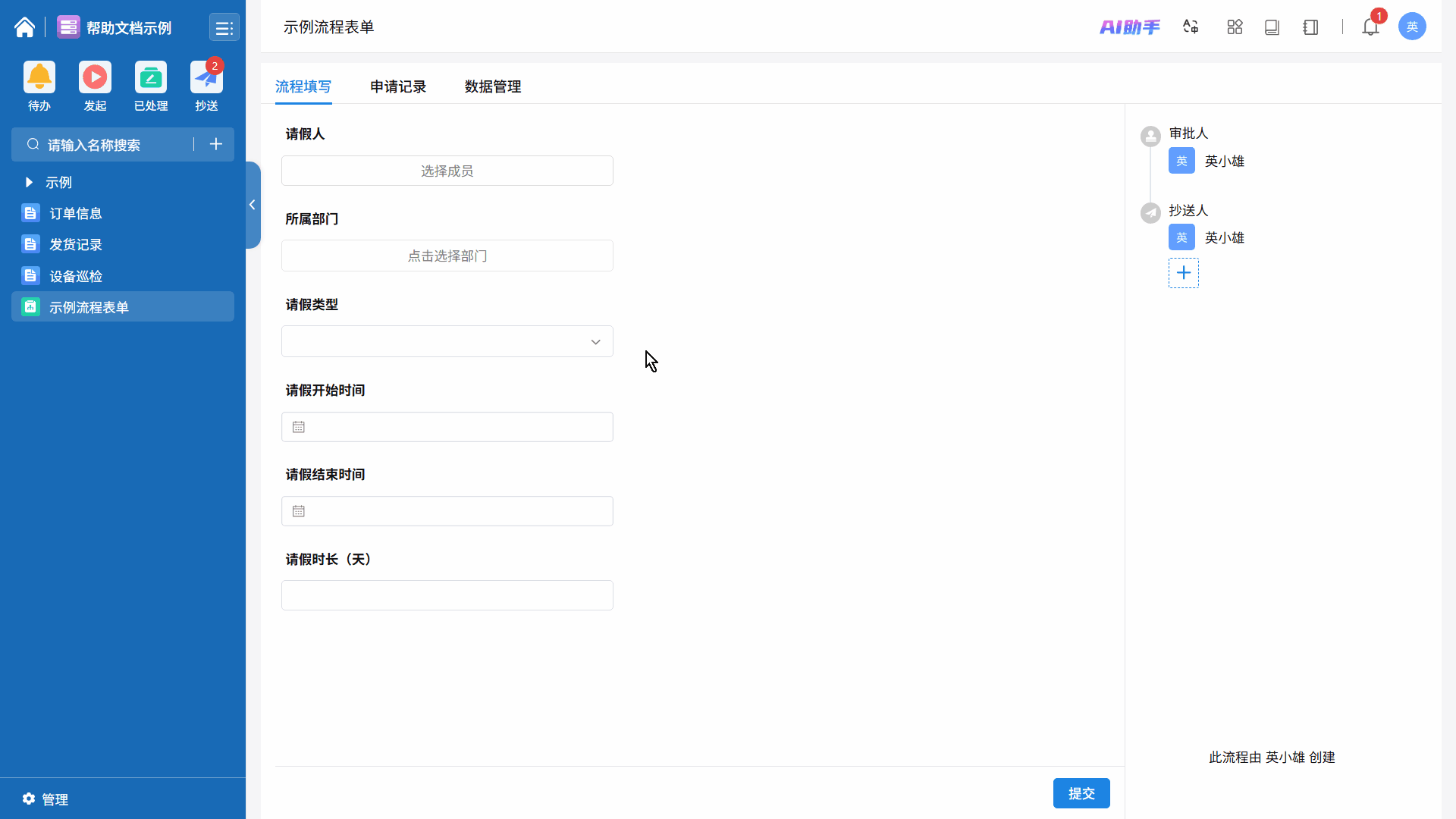1456x819 pixels.
Task: Collapse the left sidebar with arrow handle
Action: click(253, 205)
